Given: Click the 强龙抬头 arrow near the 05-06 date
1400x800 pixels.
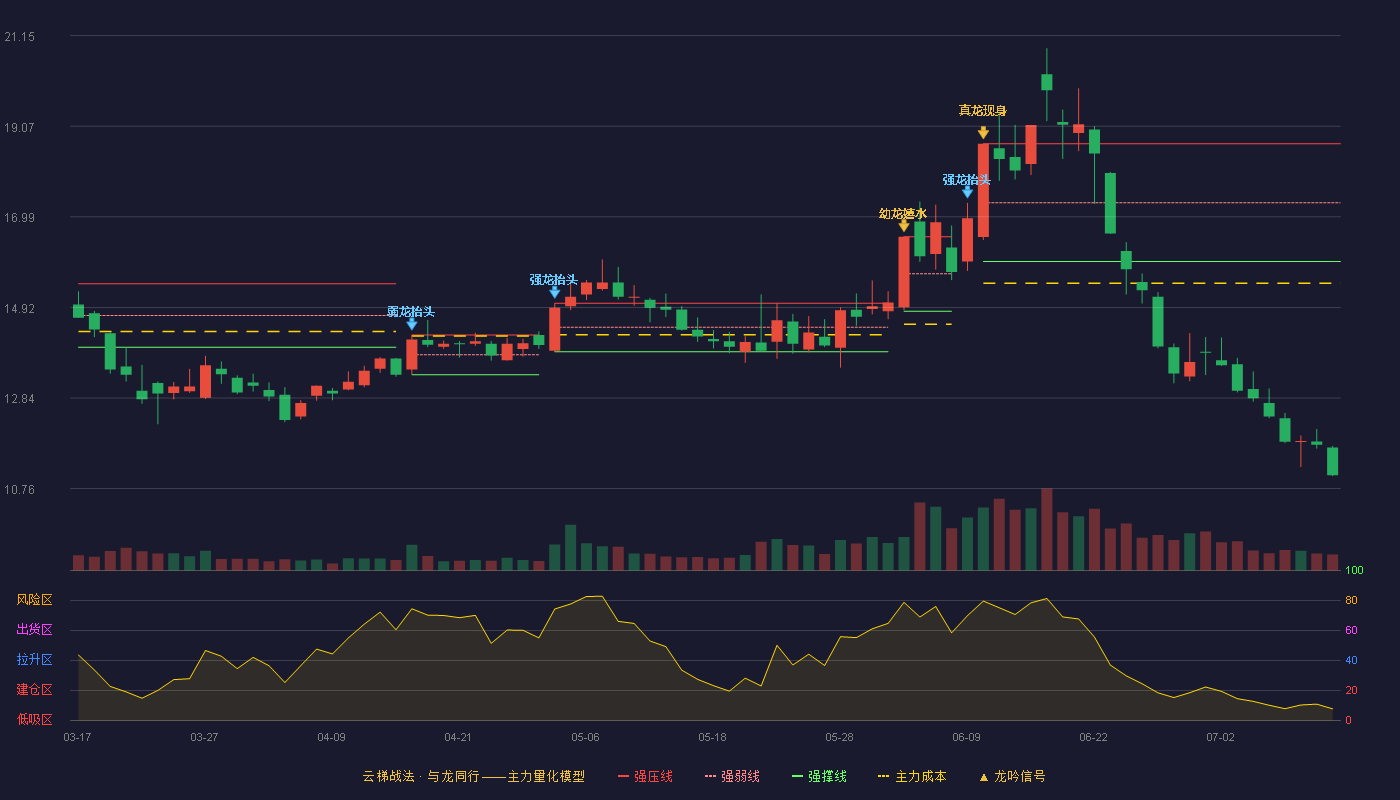Looking at the screenshot, I should pyautogui.click(x=554, y=292).
